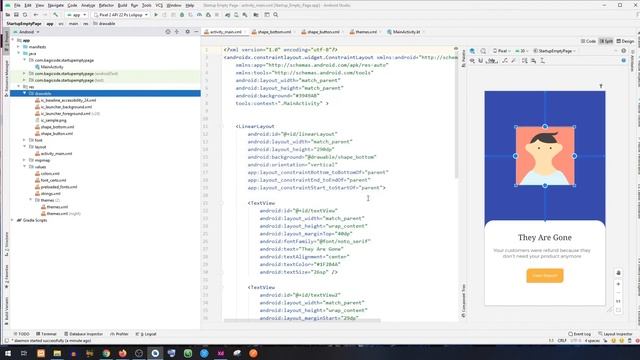Click the Expand All icon in Project panel
This screenshot has height=360, width=640.
click(177, 31)
